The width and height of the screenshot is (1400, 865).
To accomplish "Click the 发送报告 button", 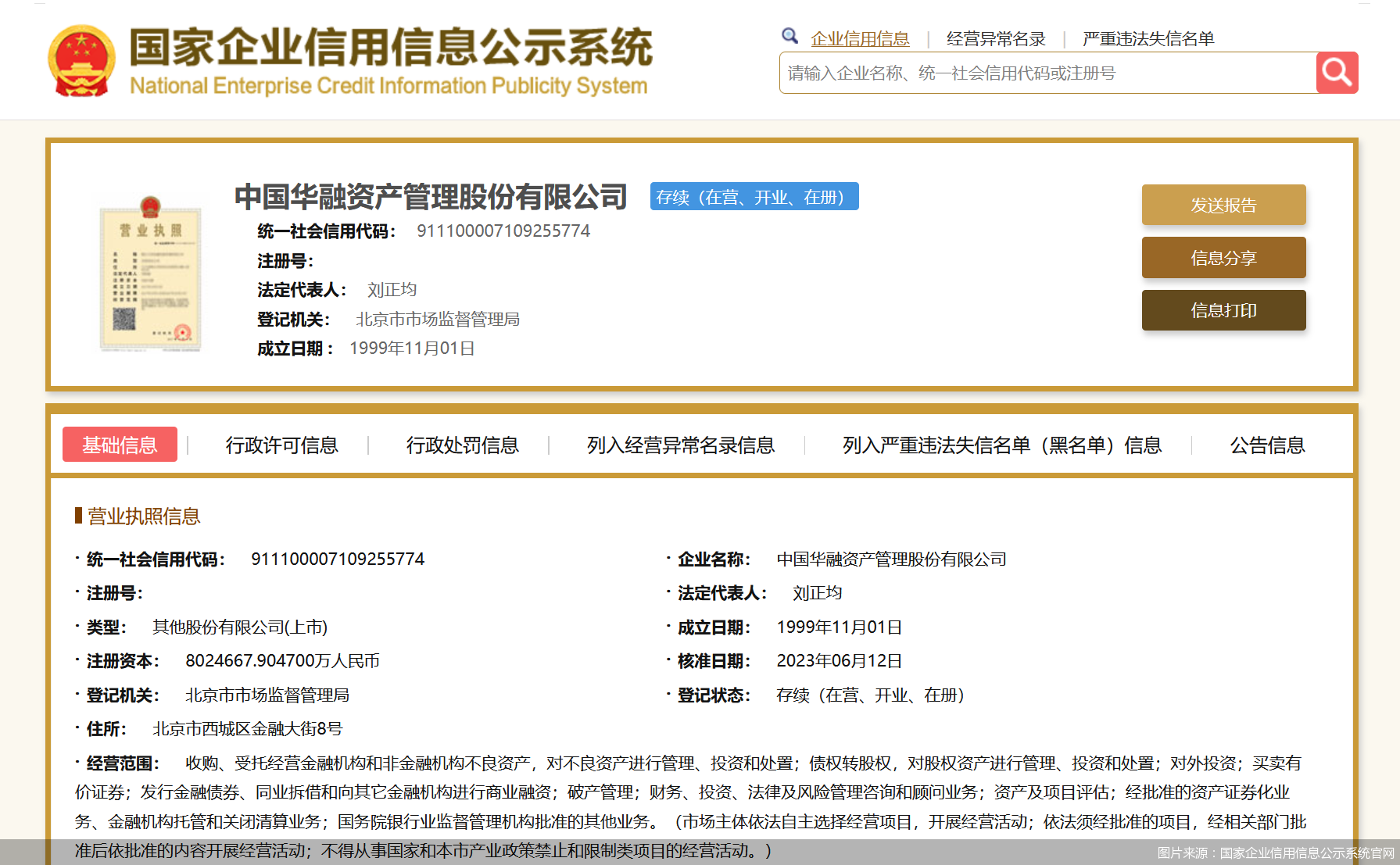I will (1223, 206).
